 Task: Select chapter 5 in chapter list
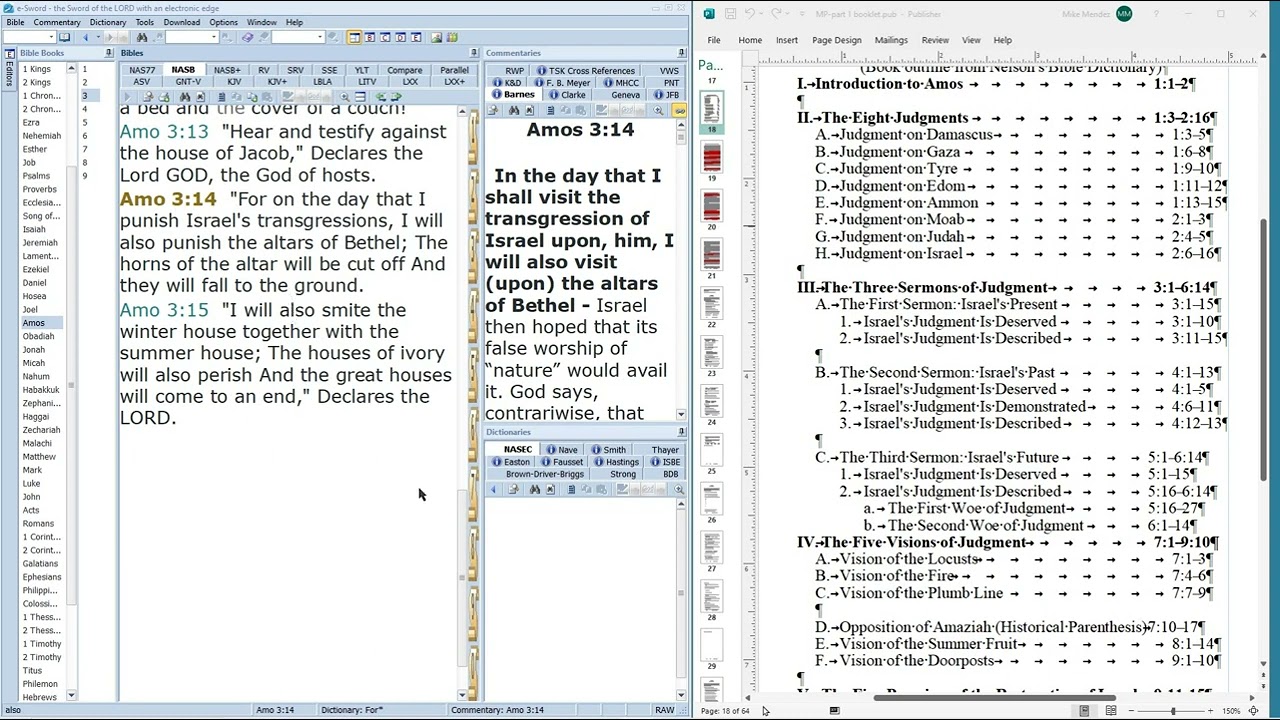tap(85, 122)
